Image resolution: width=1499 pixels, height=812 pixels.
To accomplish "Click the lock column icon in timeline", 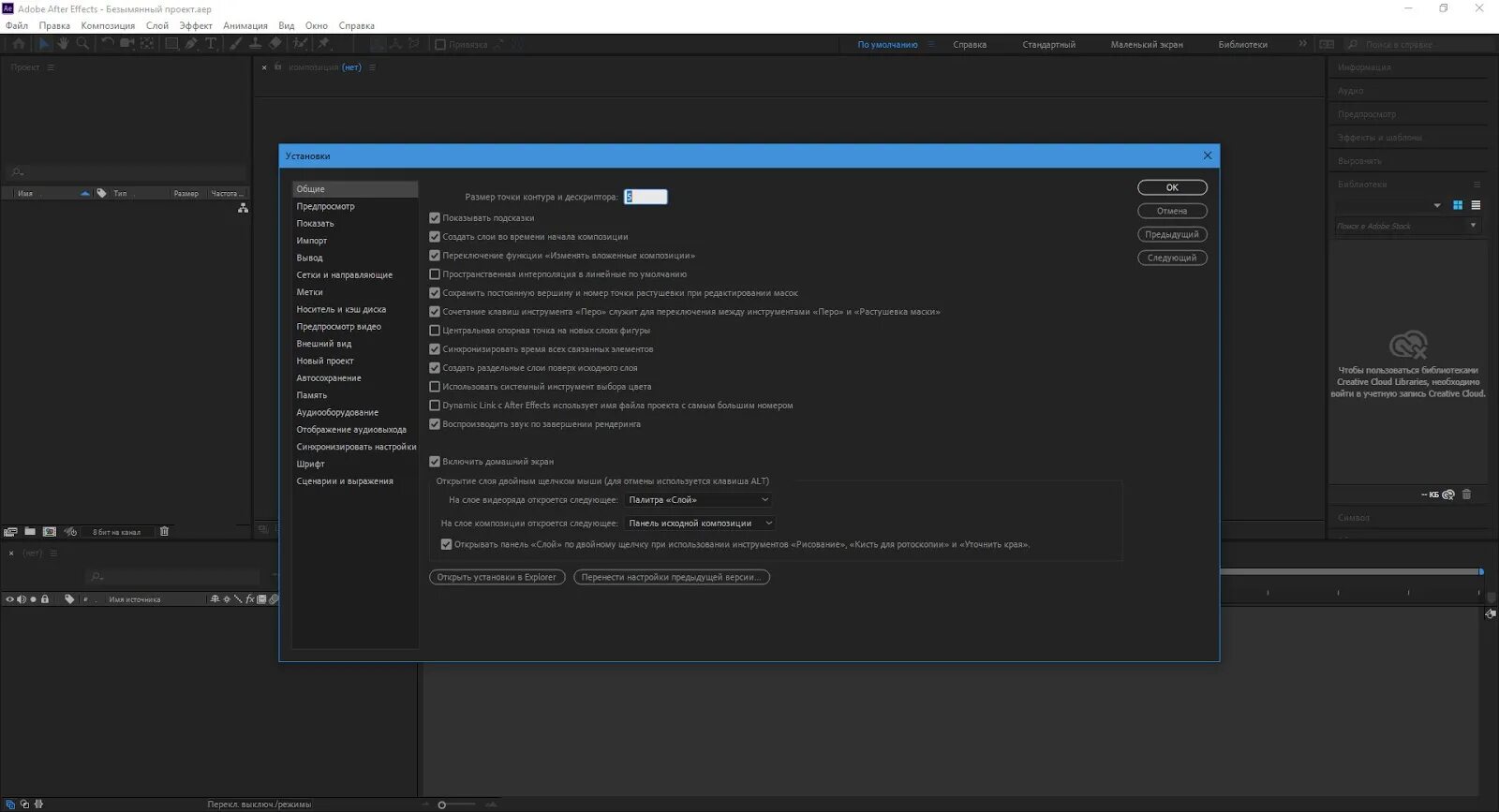I will [44, 599].
